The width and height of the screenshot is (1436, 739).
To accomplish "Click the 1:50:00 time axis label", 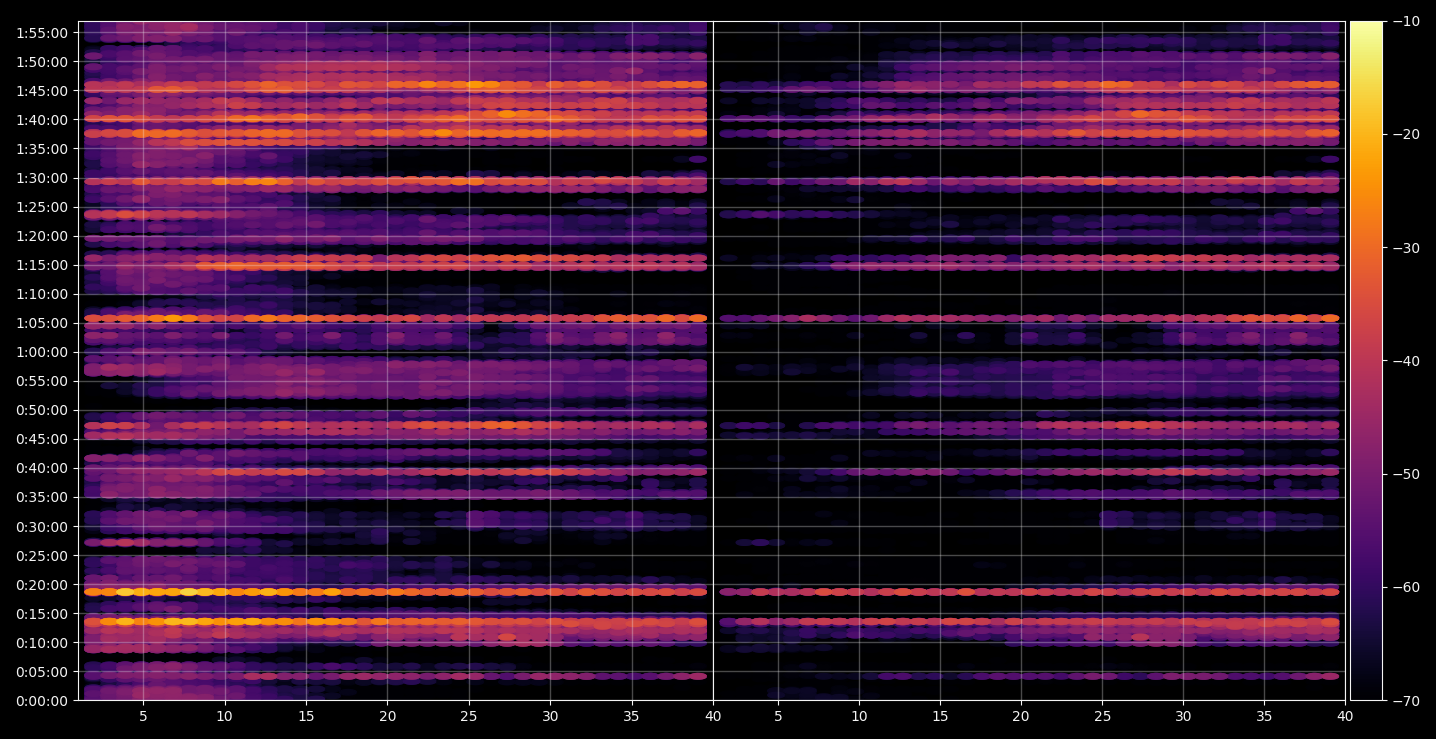I will pos(42,62).
